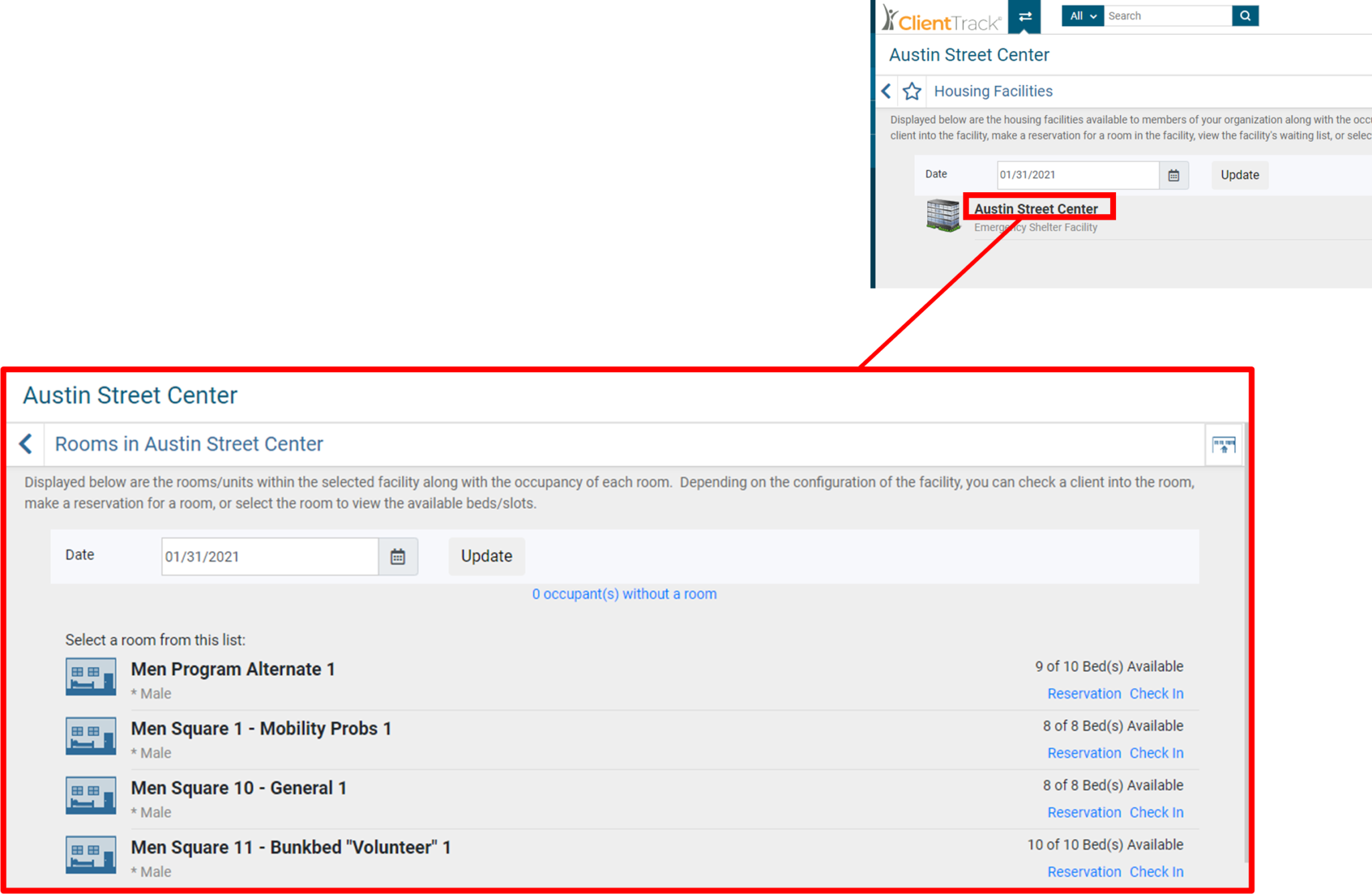Click back arrow beside Housing Facilities

886,91
